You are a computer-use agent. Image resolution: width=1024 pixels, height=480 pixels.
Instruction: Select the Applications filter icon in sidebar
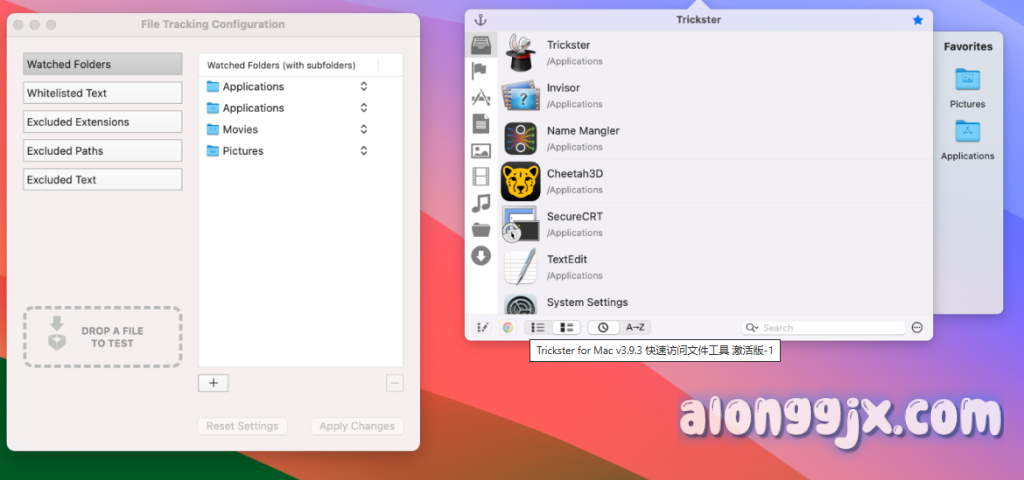[x=481, y=97]
